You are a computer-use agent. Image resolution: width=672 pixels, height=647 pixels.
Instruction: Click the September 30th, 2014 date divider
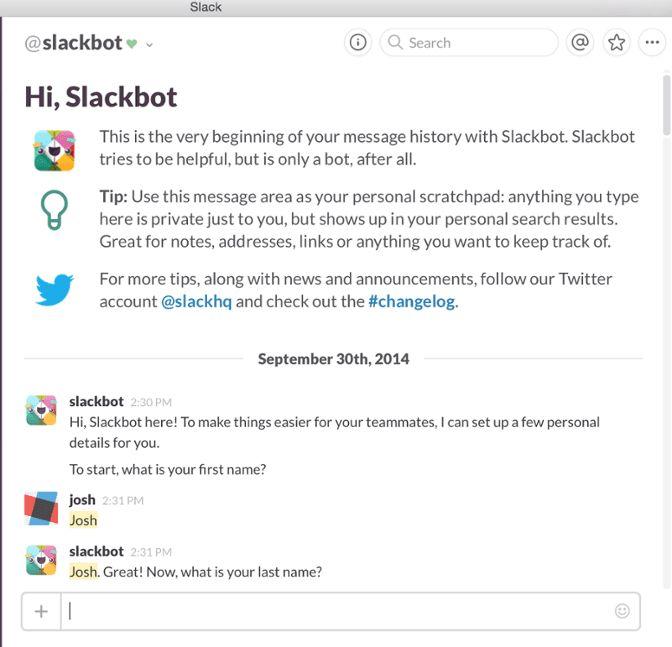click(x=333, y=358)
